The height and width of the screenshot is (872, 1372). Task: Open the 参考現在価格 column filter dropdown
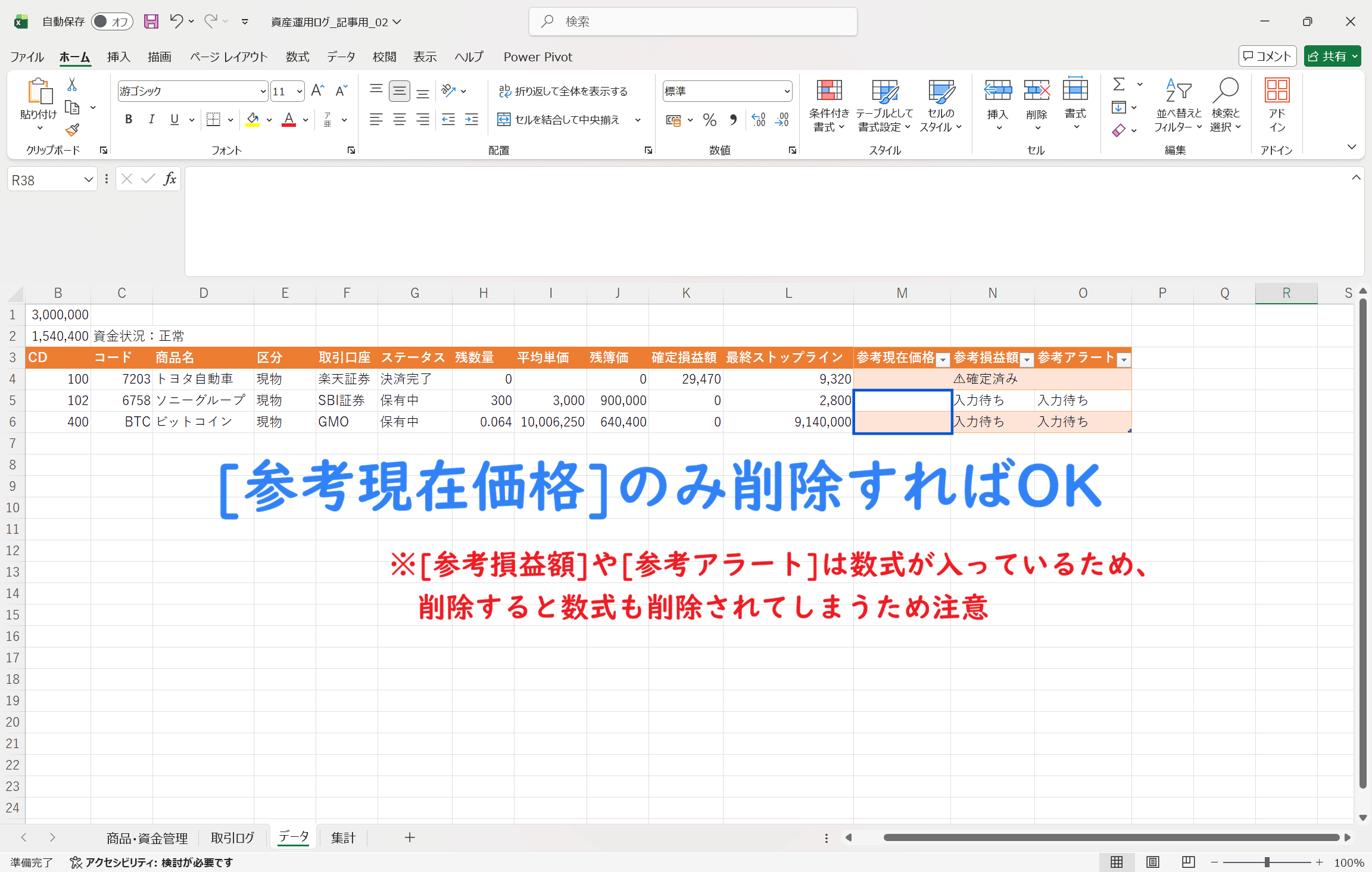(x=943, y=359)
